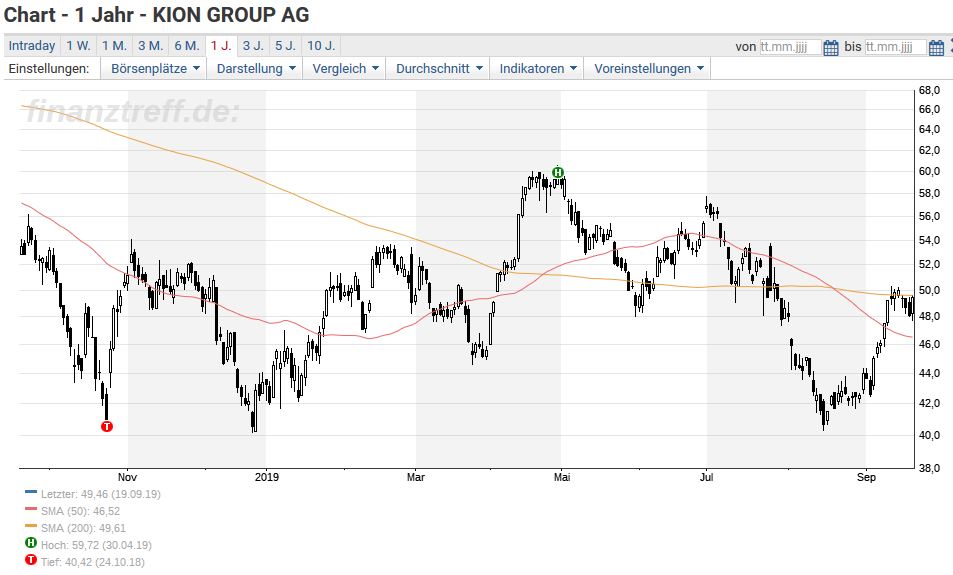Click the 60,0 price axis label
This screenshot has width=953, height=575.
coord(929,171)
